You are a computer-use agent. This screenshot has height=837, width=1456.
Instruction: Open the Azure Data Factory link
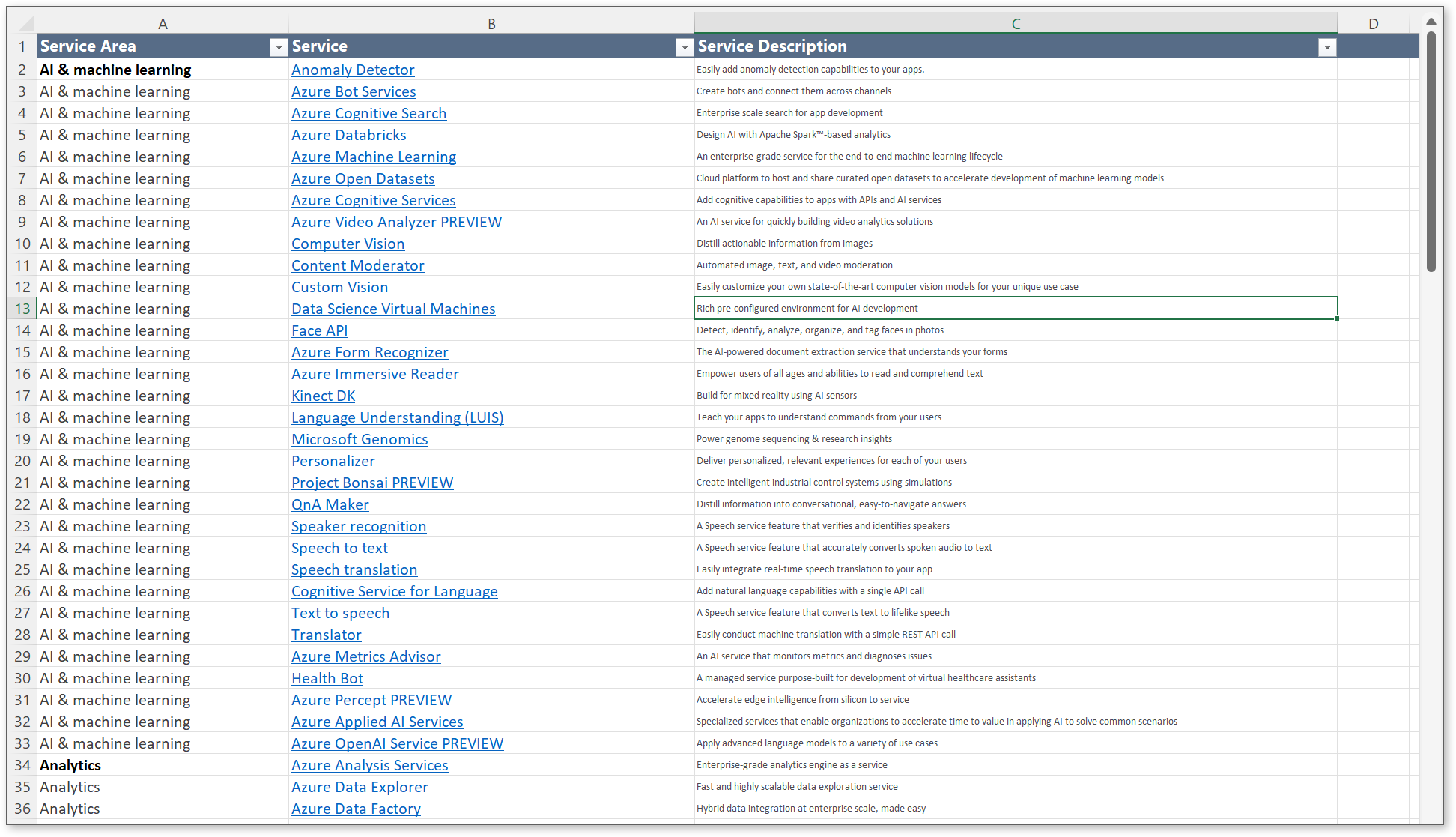[356, 809]
